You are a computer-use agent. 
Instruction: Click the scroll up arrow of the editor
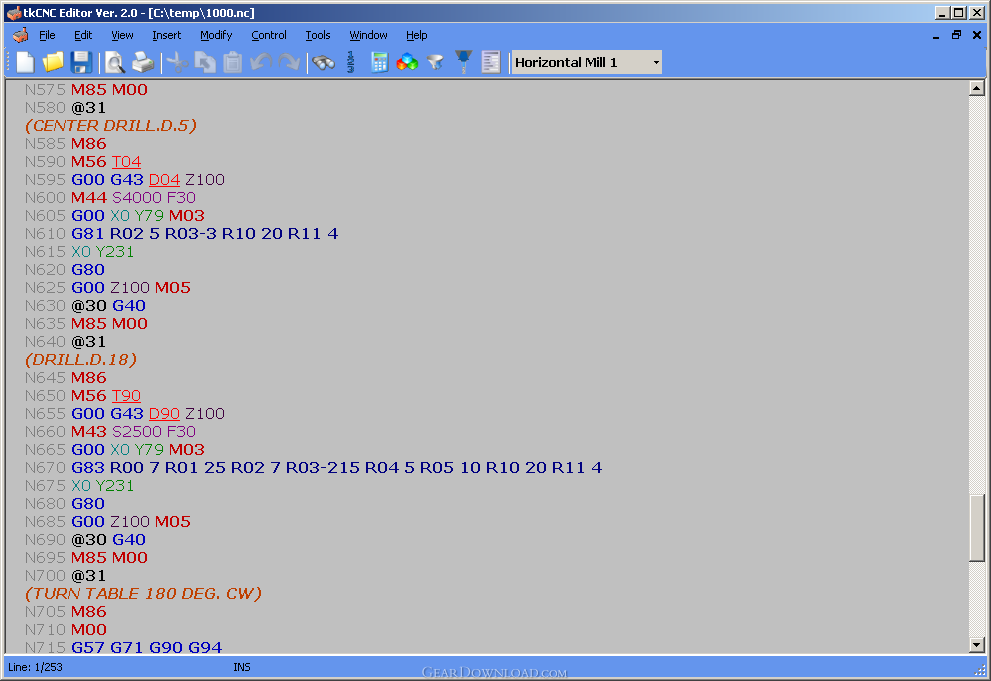(x=976, y=88)
